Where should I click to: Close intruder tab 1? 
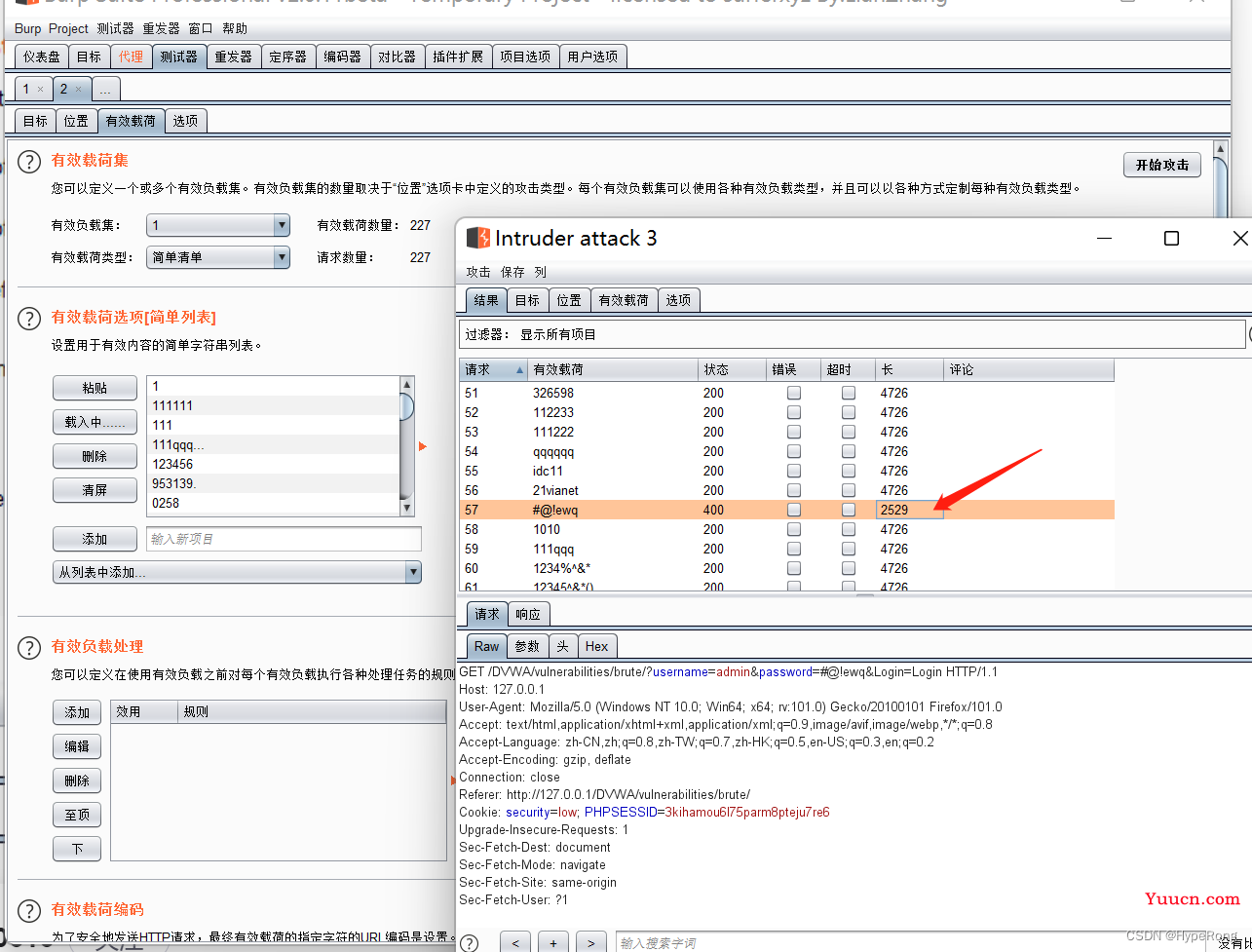40,89
